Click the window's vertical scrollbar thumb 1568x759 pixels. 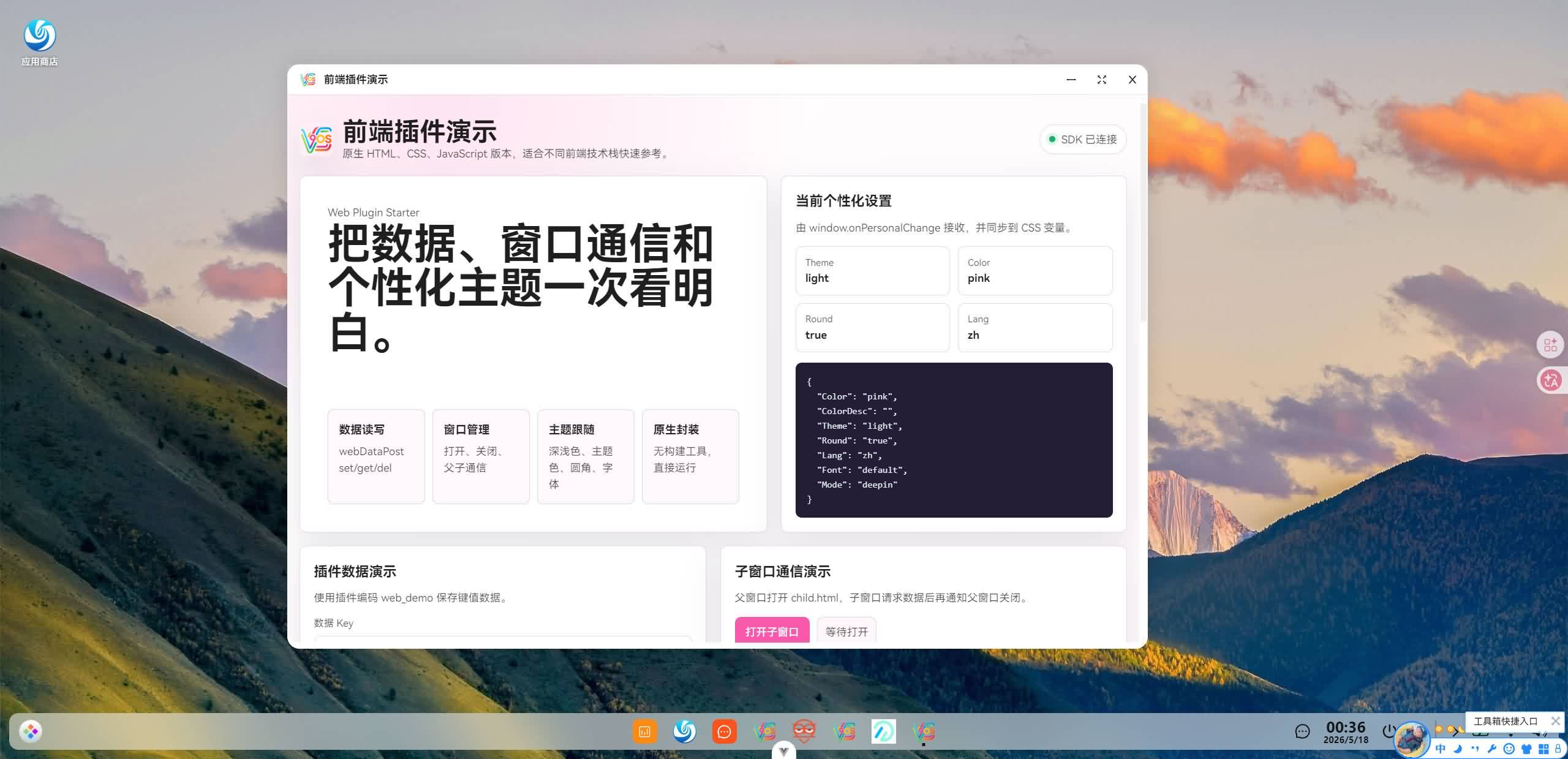click(1143, 212)
